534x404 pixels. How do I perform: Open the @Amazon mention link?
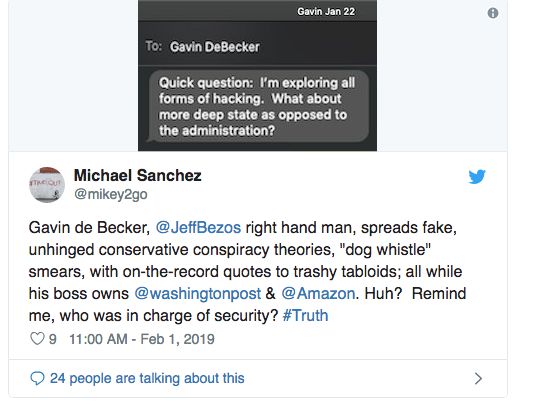pyautogui.click(x=318, y=293)
